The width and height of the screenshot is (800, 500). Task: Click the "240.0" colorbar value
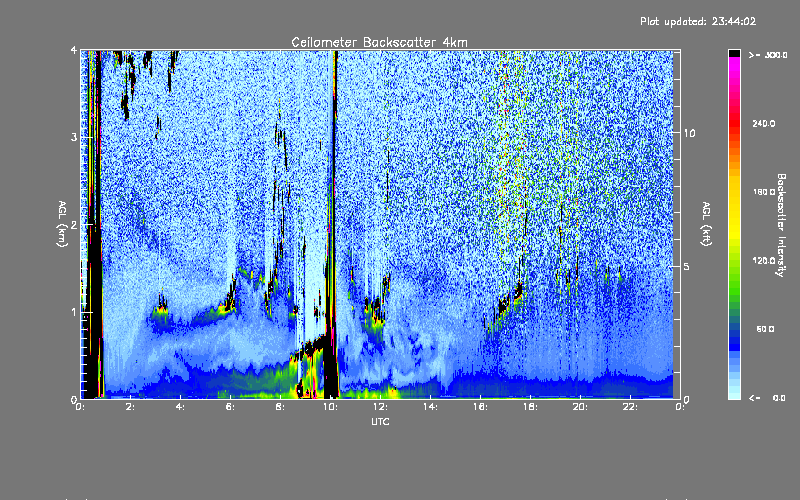point(764,123)
